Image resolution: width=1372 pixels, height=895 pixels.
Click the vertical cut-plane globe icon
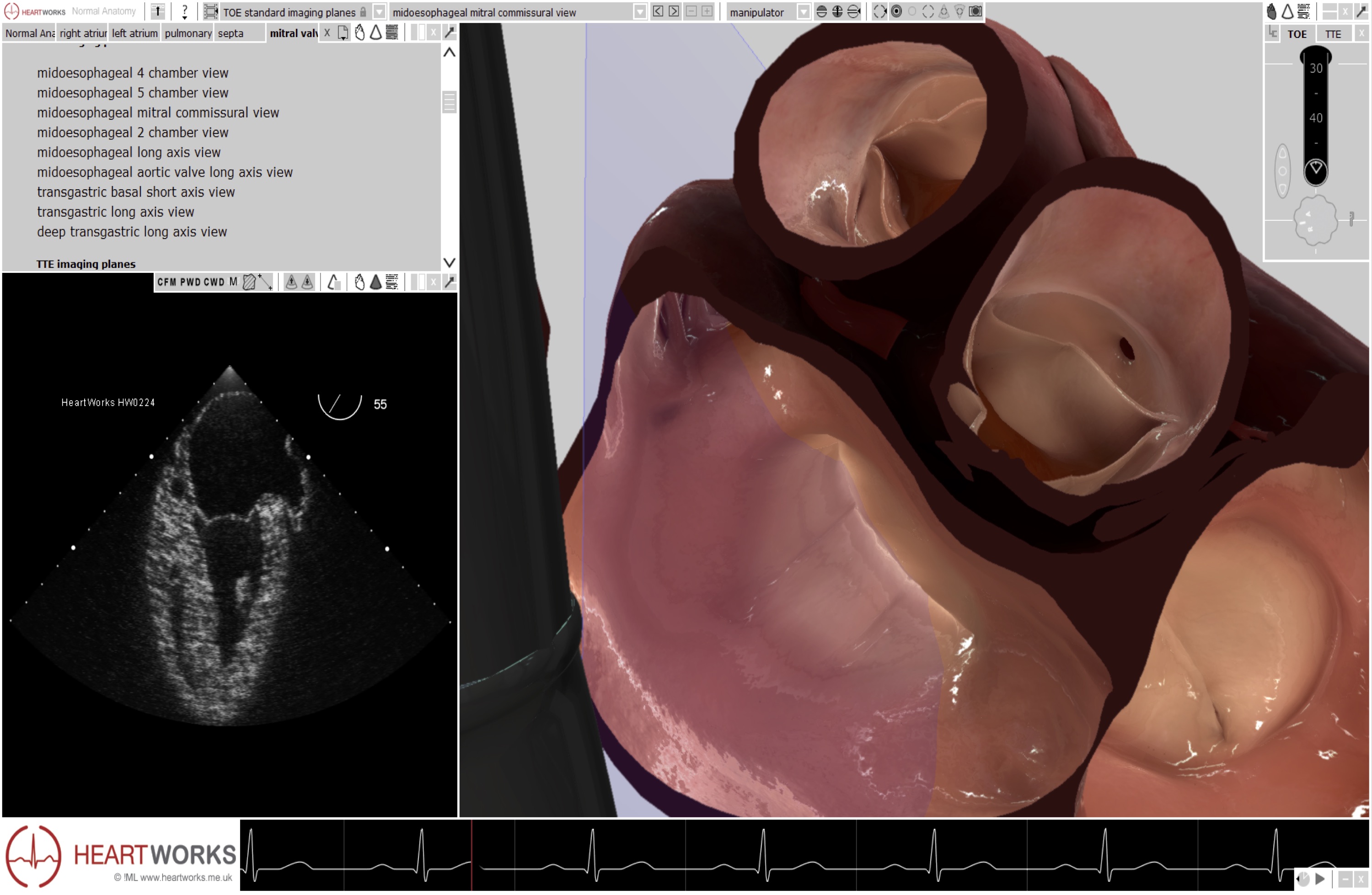coord(838,11)
